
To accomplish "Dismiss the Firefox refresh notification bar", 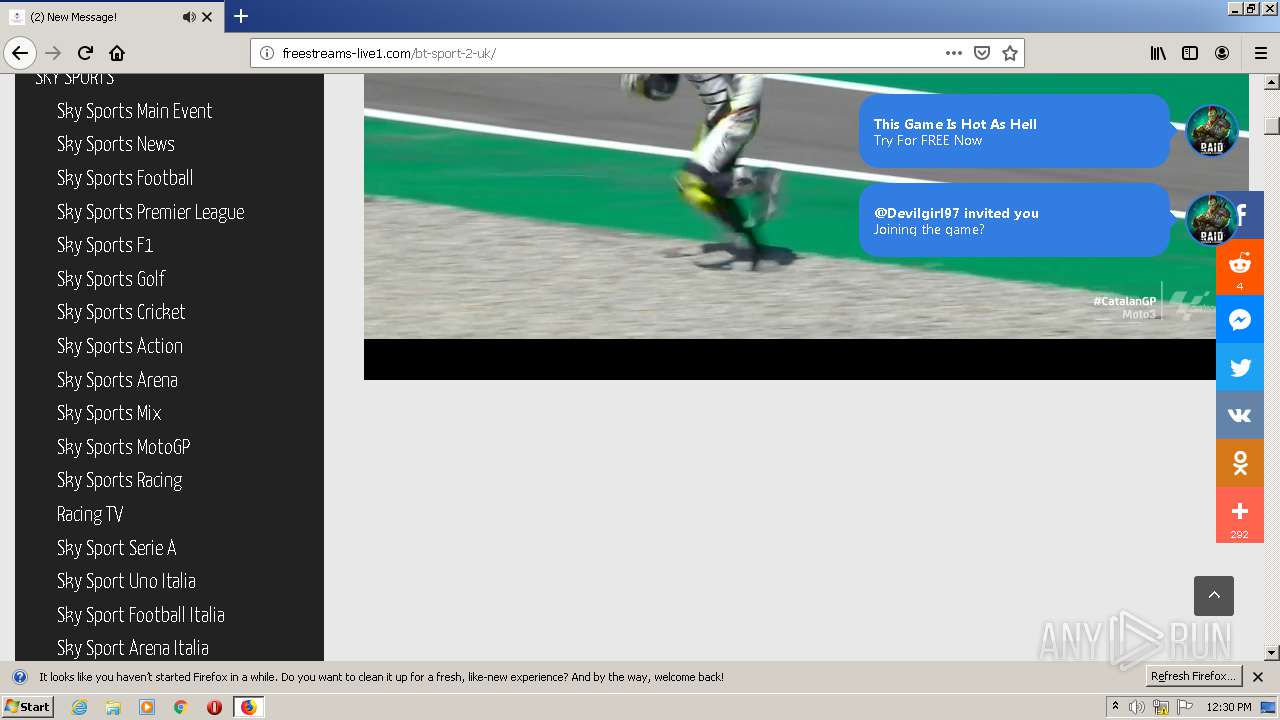I will click(x=1258, y=677).
